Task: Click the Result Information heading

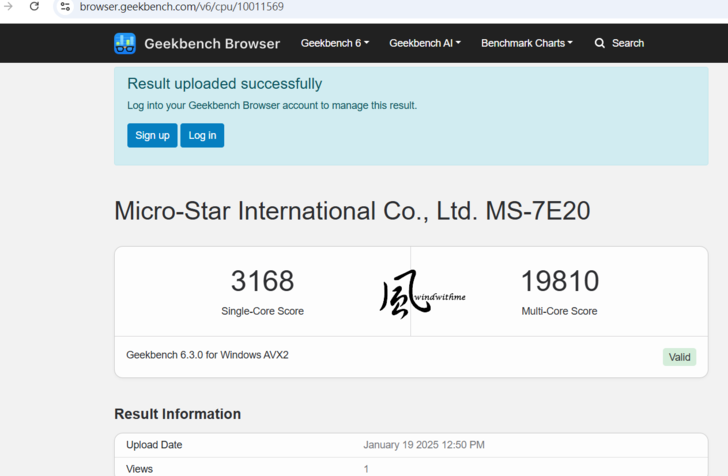Action: pyautogui.click(x=177, y=414)
